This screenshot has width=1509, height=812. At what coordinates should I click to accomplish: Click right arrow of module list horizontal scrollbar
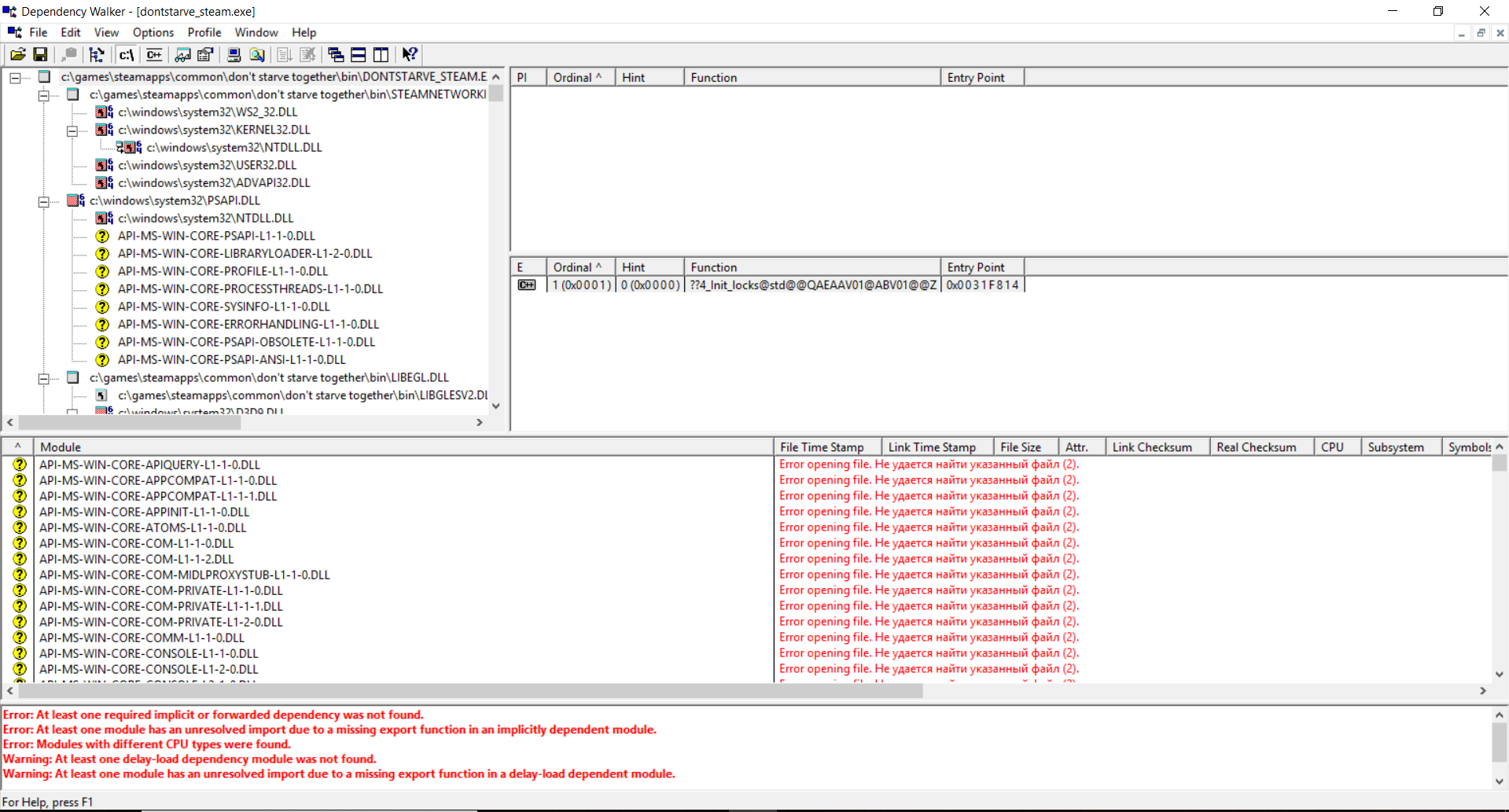pos(1483,691)
